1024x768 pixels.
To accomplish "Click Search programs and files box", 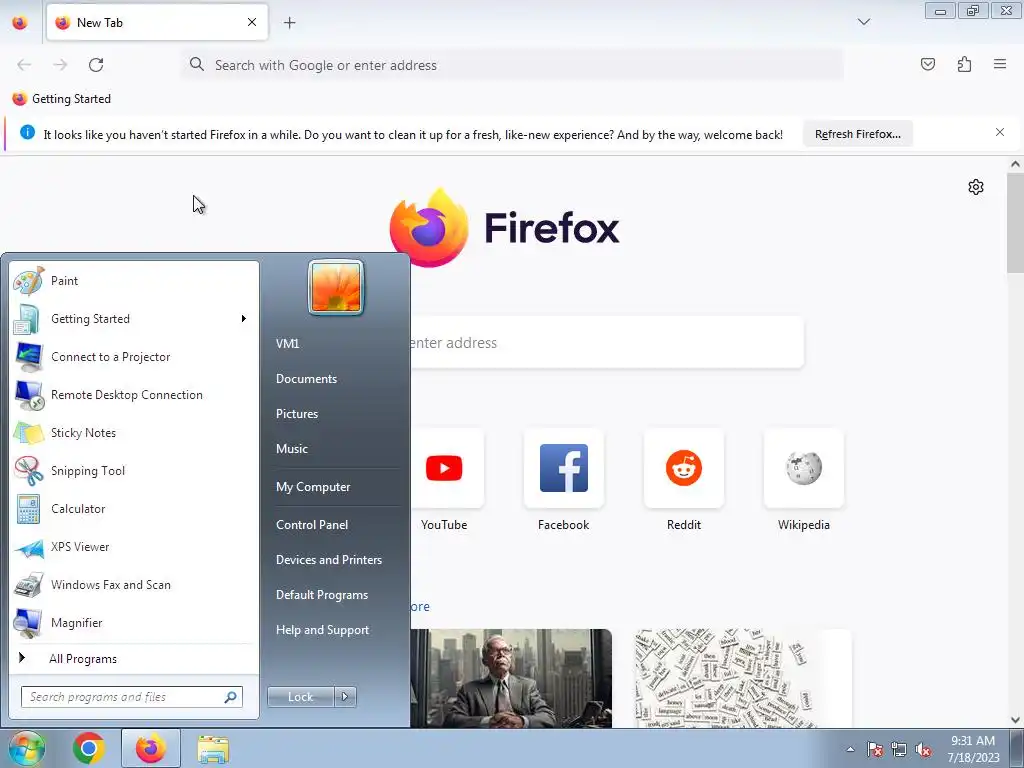I will 131,697.
